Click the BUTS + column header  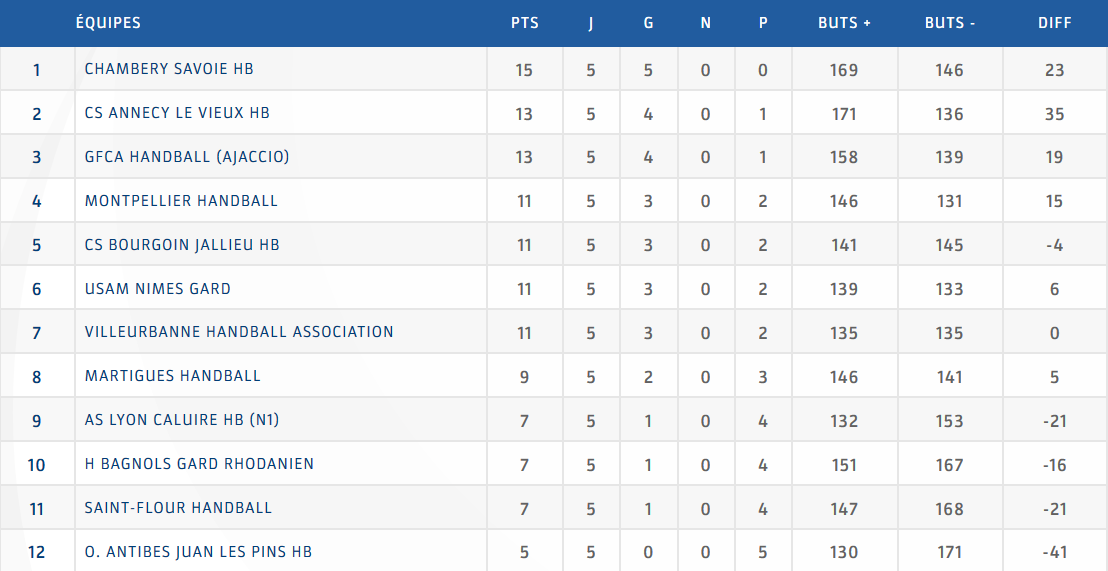tap(844, 23)
